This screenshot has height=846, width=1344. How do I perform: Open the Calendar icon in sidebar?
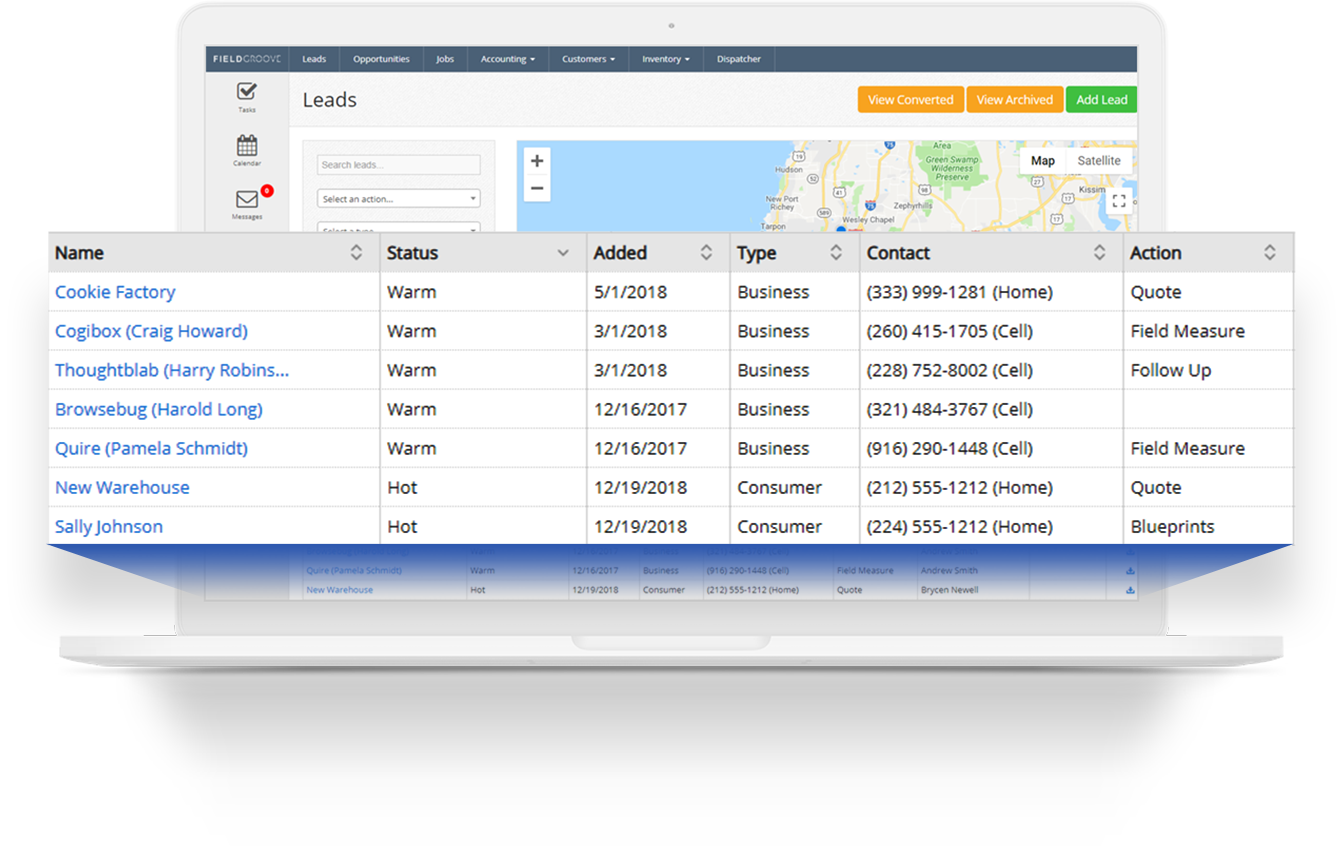[247, 146]
